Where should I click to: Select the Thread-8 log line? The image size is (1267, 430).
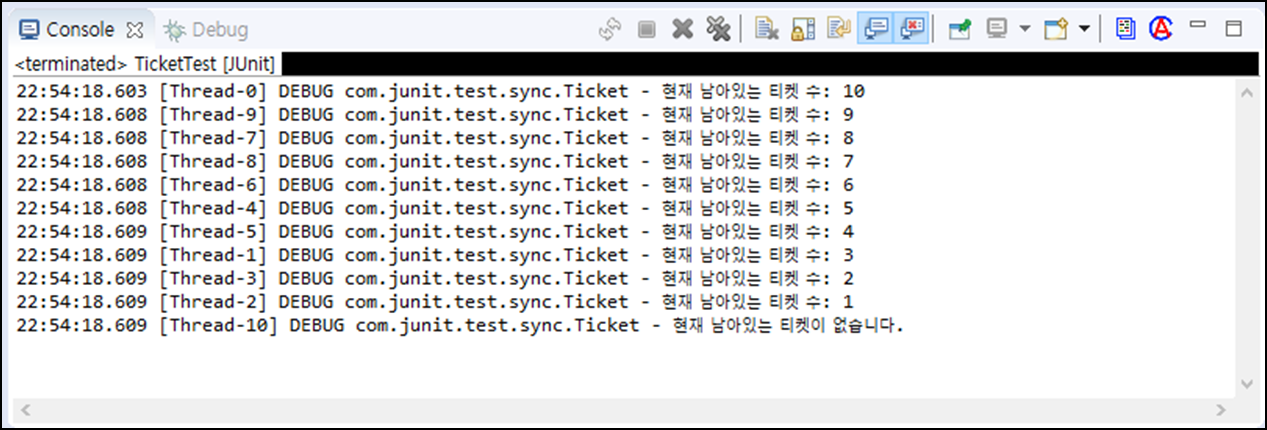click(435, 161)
